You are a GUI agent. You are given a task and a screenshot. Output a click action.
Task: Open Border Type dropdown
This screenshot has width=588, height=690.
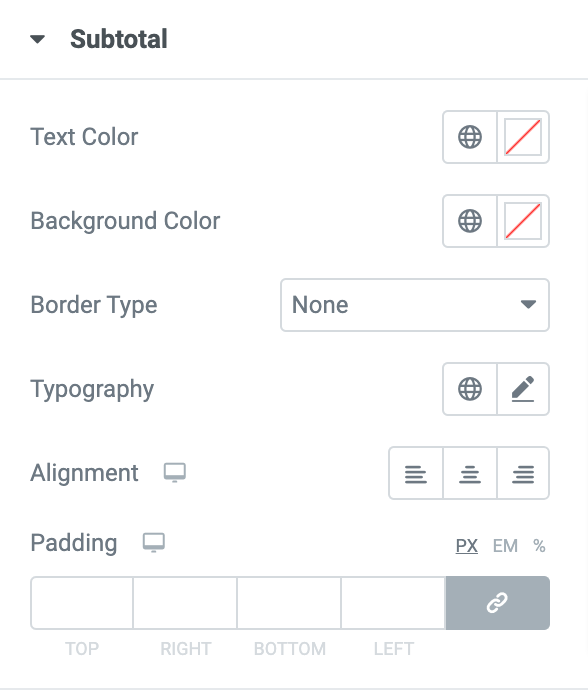click(415, 305)
